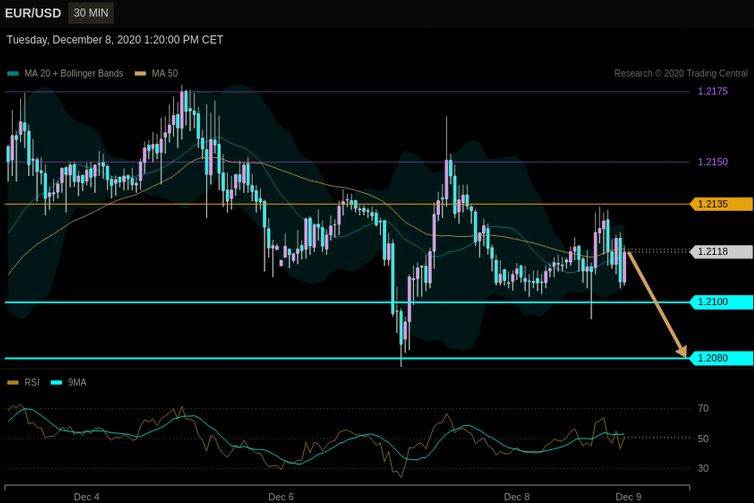
Task: Toggle the 9MA legend label
Action: coord(77,383)
